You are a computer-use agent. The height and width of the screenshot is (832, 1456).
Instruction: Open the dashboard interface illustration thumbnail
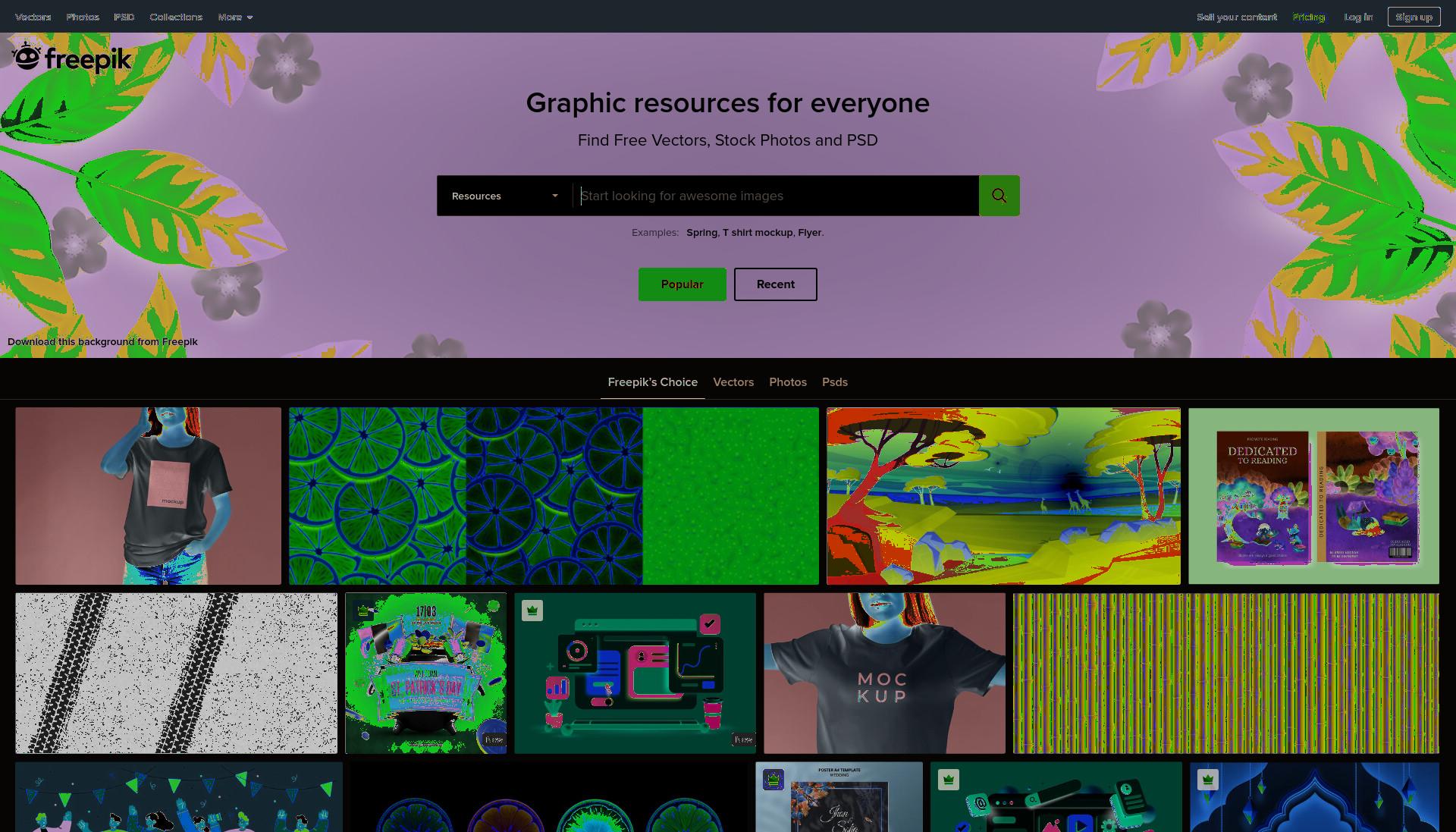coord(635,673)
